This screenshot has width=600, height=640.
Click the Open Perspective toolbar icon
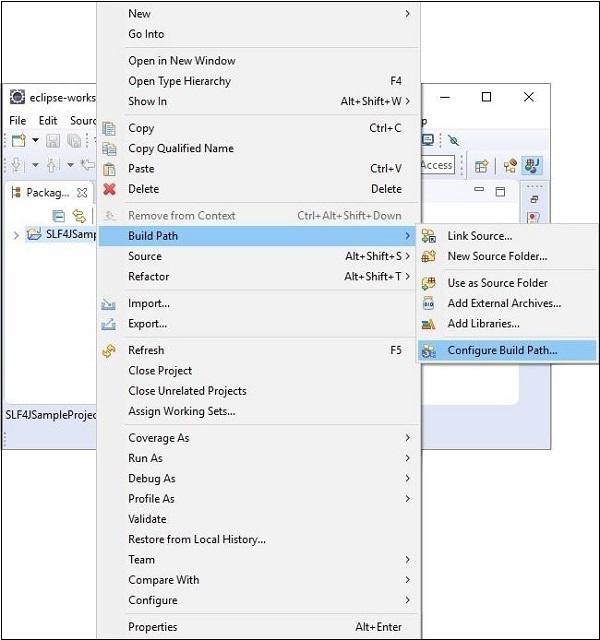pos(481,166)
